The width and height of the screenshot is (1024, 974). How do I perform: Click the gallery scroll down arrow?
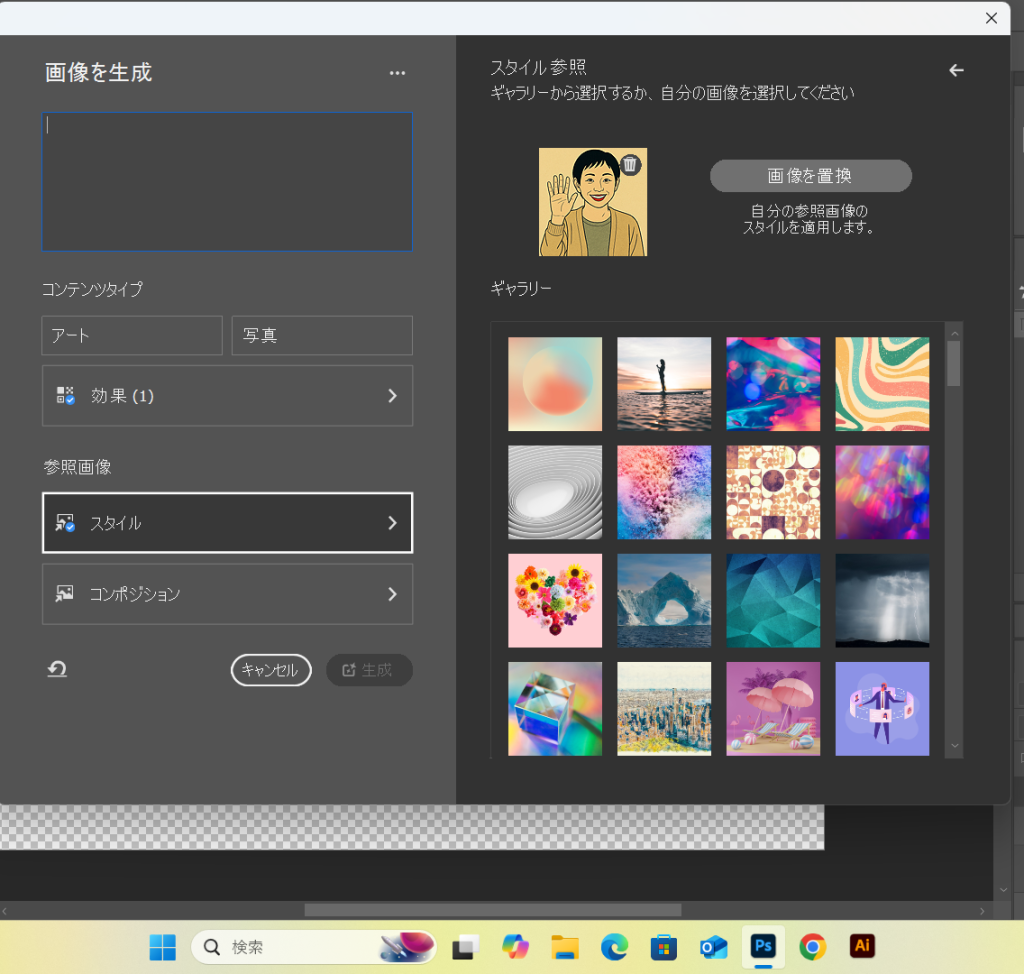coord(954,746)
